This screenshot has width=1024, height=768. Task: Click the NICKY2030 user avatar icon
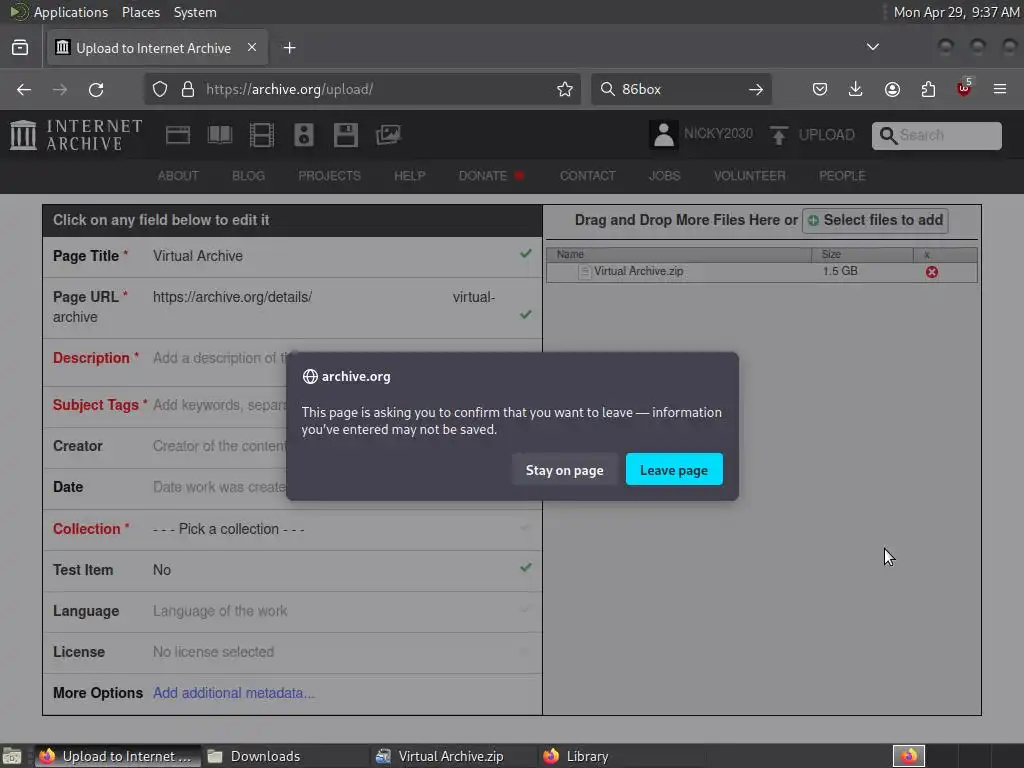pyautogui.click(x=664, y=135)
